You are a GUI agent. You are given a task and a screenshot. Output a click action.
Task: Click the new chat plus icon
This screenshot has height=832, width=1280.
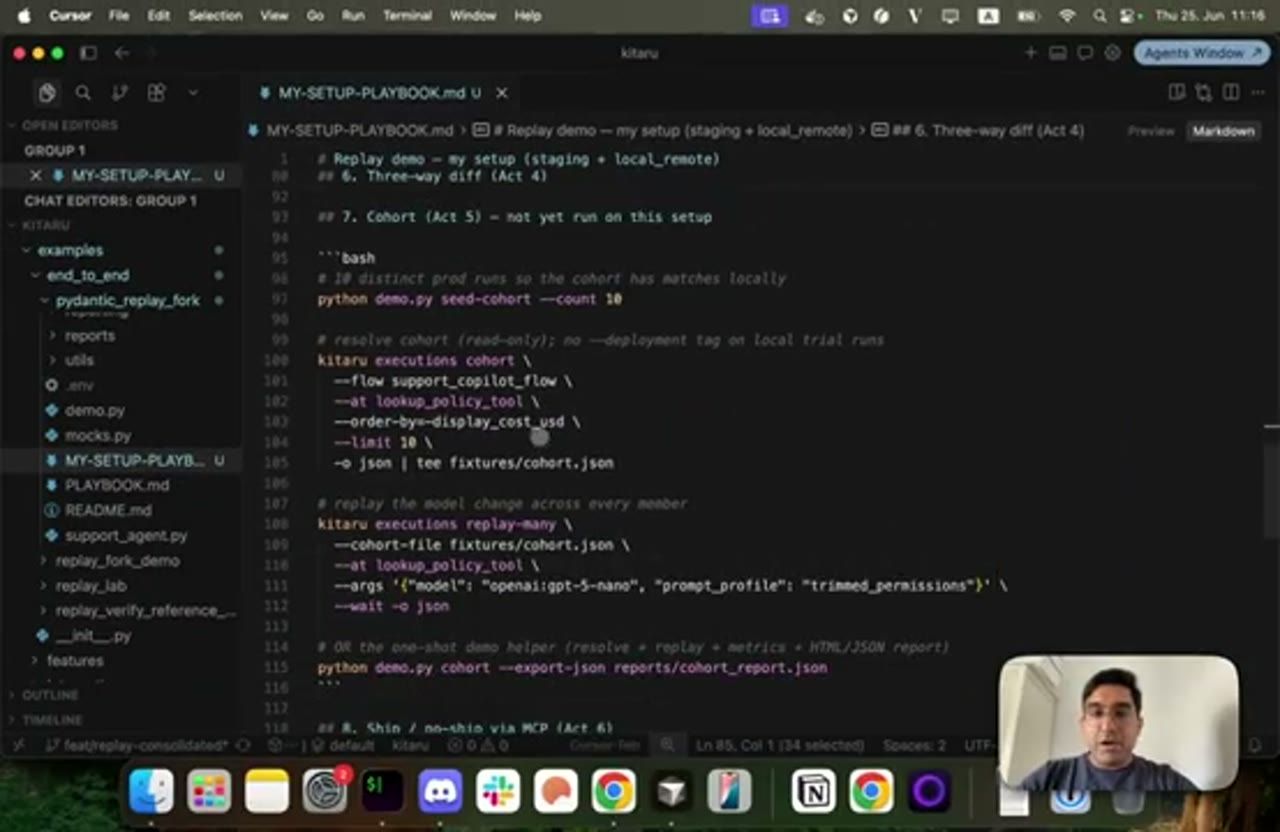coord(1031,53)
